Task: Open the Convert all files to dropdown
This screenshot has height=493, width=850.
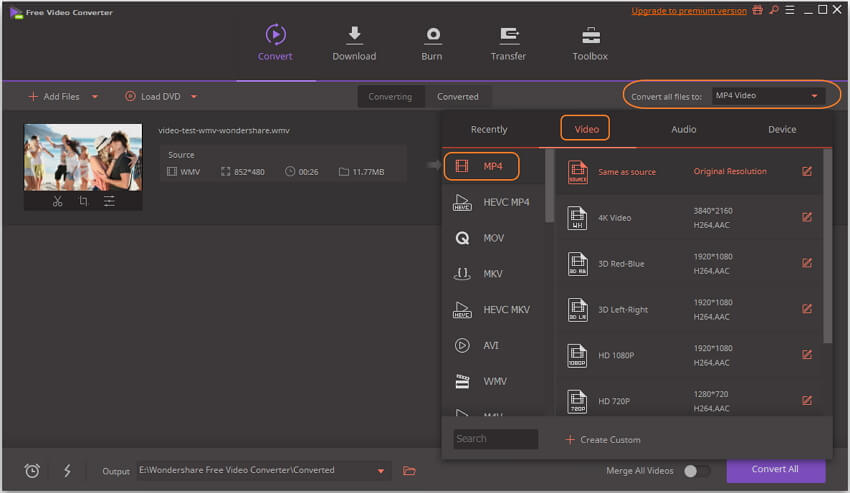Action: 768,96
